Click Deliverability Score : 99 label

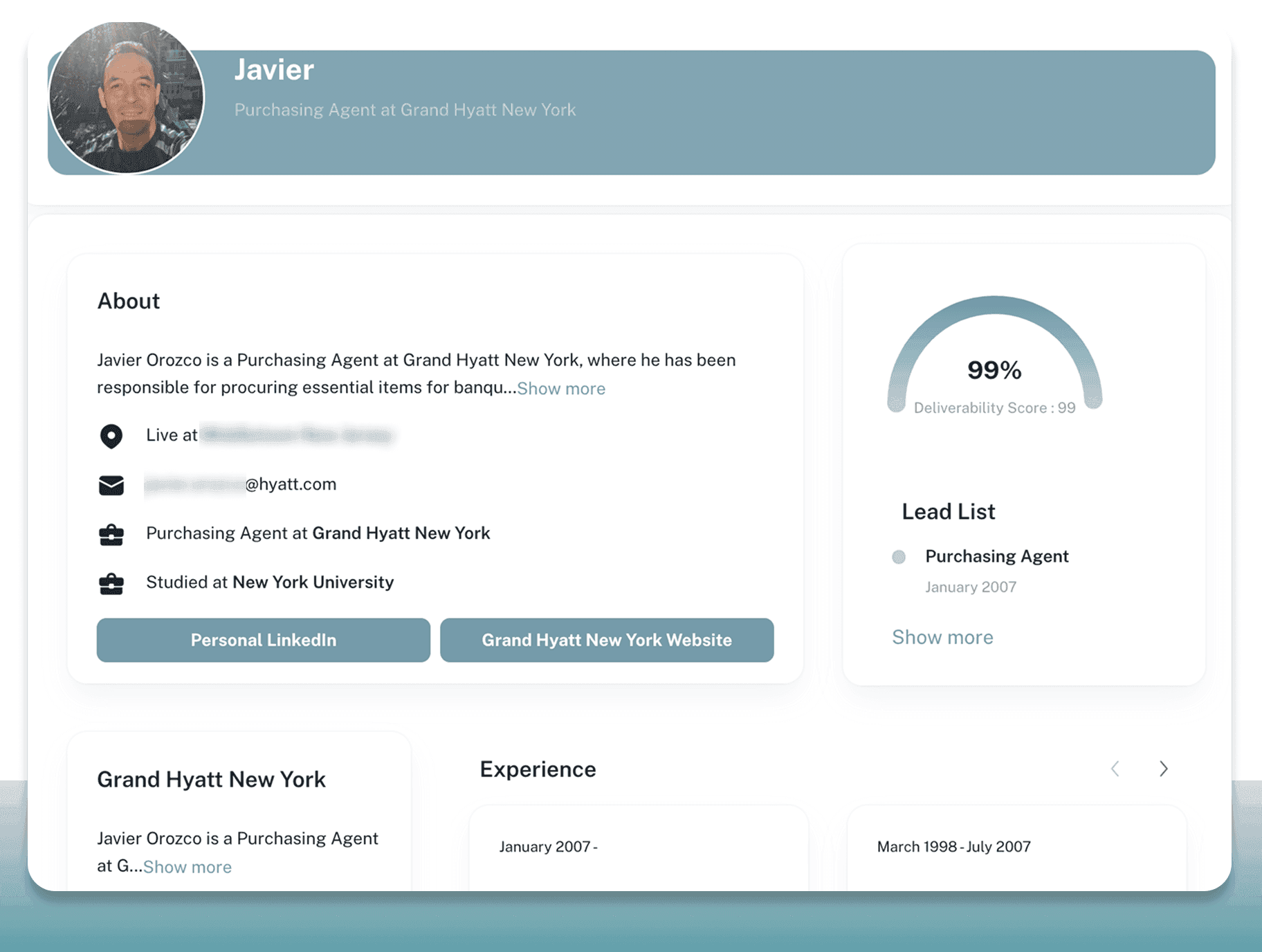click(994, 408)
